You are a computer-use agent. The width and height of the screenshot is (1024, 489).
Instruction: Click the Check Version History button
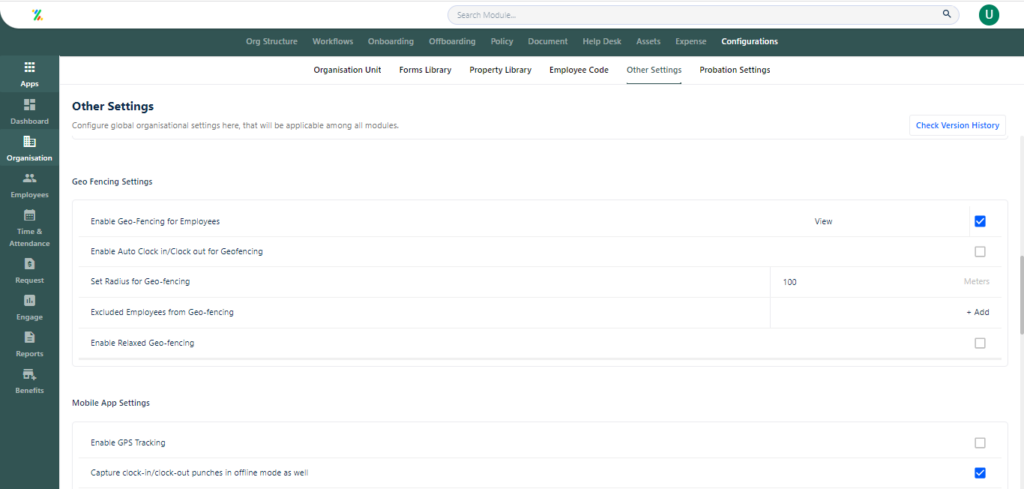coord(957,125)
